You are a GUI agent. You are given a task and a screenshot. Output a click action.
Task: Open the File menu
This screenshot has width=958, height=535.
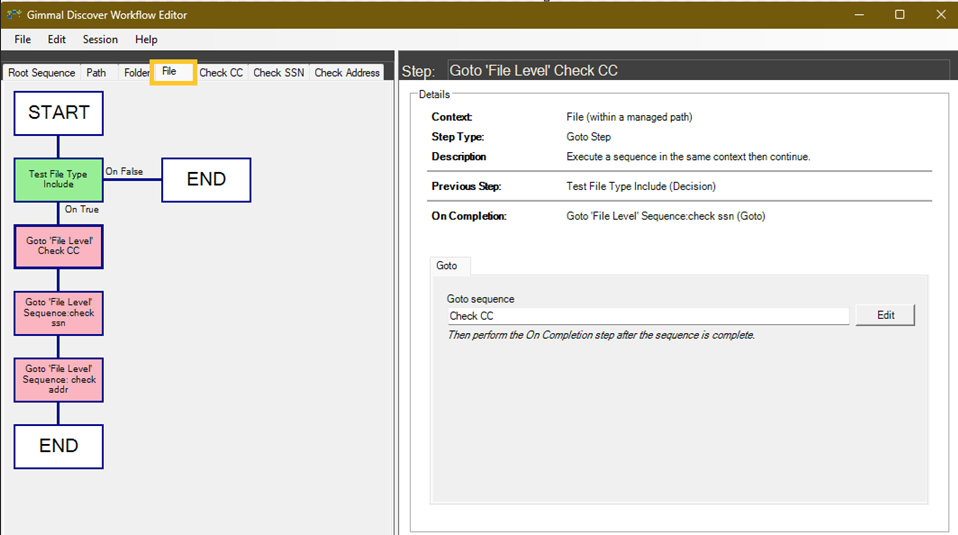pos(22,40)
